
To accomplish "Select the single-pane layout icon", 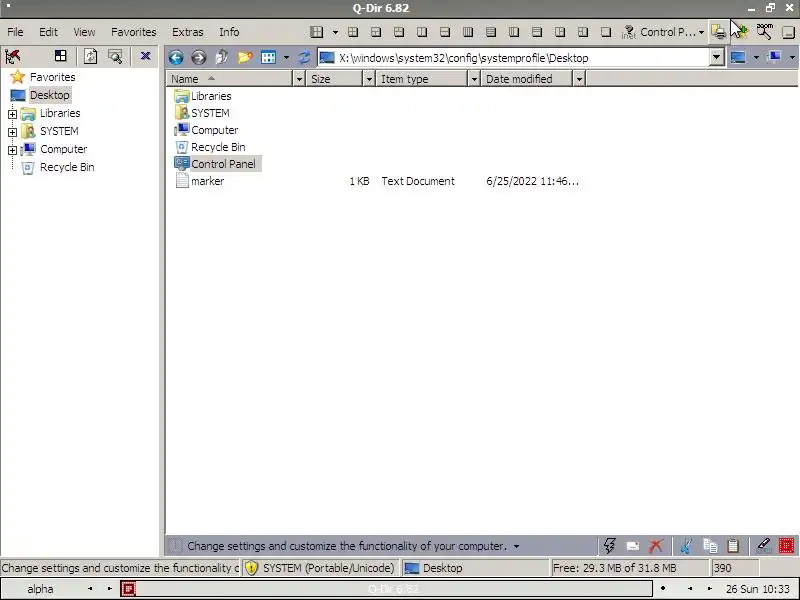I will click(606, 32).
